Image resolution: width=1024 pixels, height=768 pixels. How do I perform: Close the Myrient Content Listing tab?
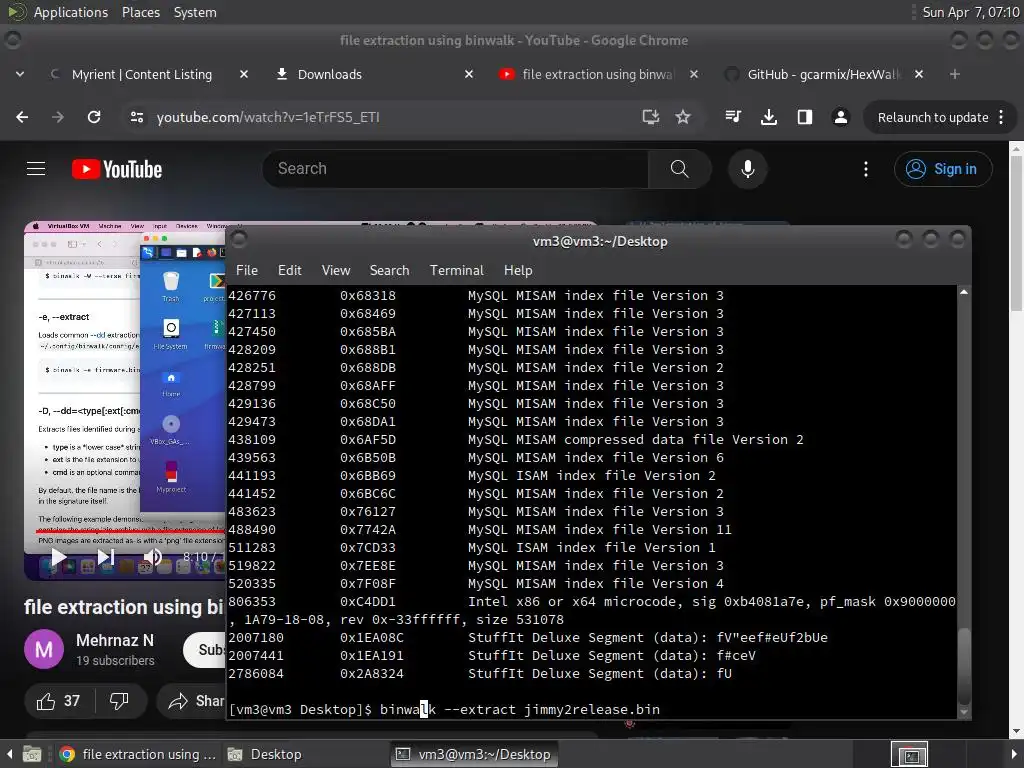click(244, 74)
